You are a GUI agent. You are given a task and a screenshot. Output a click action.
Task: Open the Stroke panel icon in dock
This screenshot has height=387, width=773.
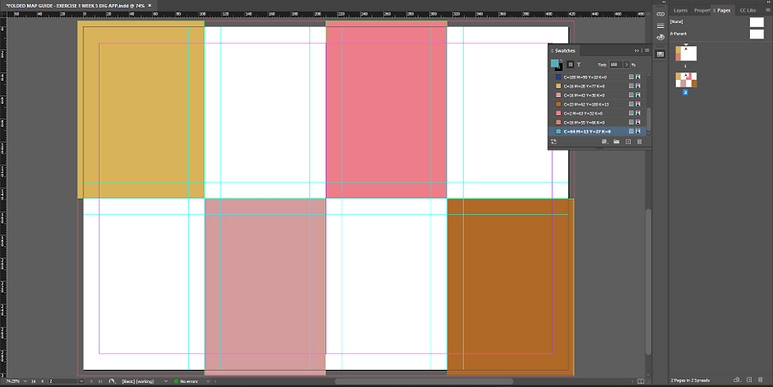coord(661,26)
